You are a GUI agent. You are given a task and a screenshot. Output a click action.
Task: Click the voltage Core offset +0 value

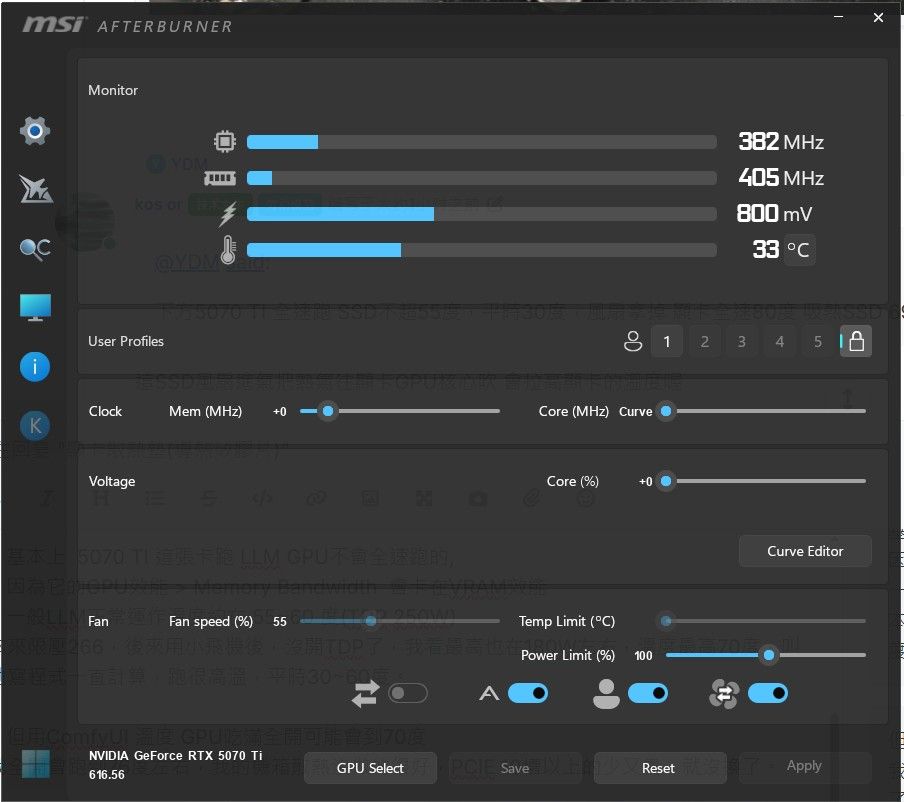(646, 481)
